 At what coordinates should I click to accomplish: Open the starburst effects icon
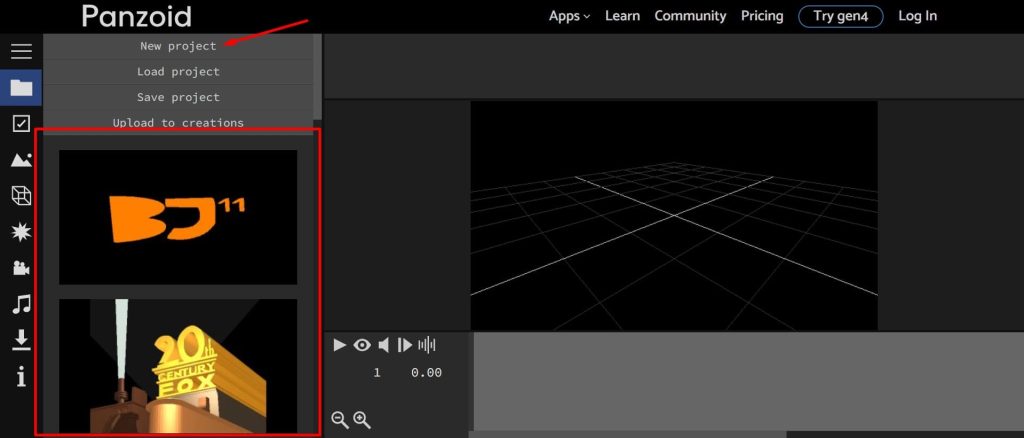tap(21, 232)
